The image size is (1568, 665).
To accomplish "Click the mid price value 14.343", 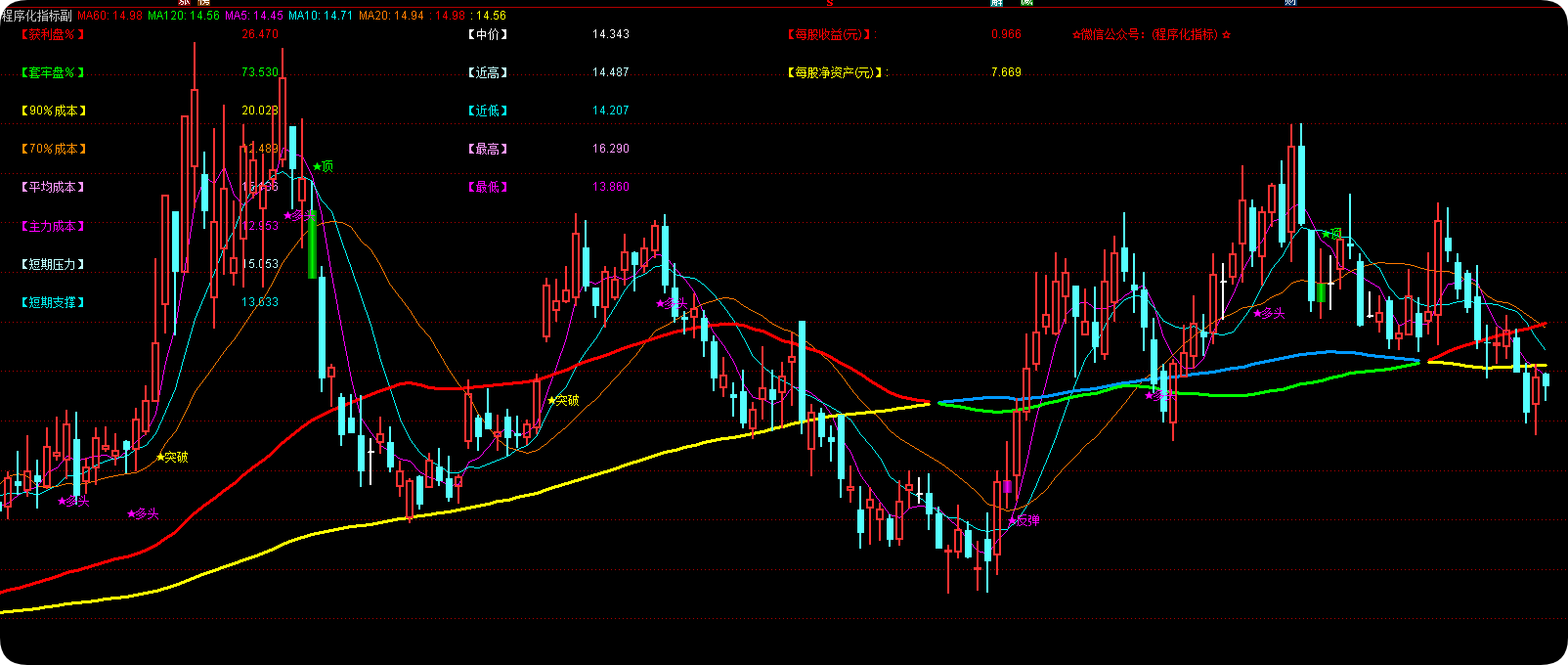I will (611, 34).
